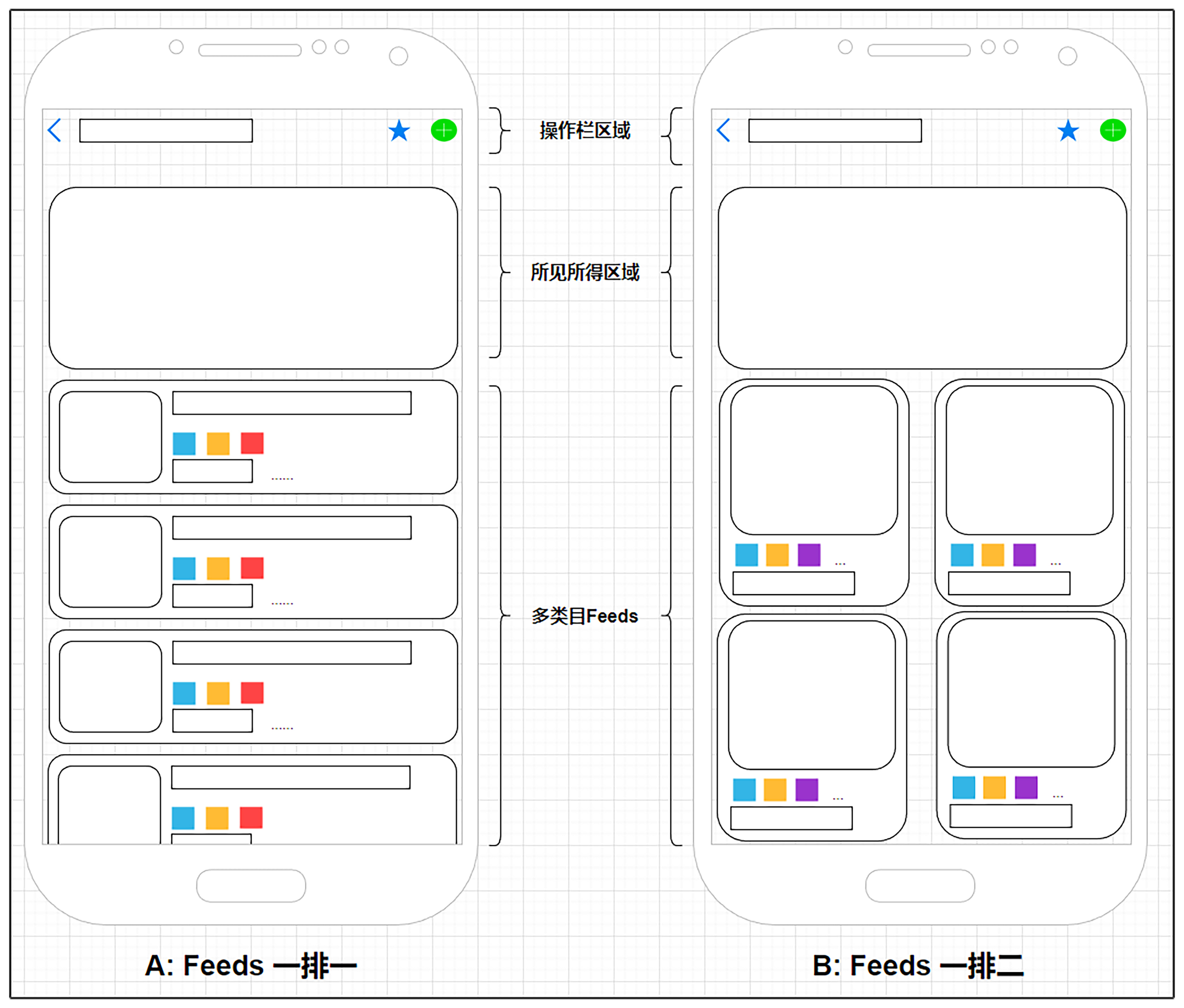1184x1008 pixels.
Task: Click blue star icon in phone A
Action: tap(399, 131)
